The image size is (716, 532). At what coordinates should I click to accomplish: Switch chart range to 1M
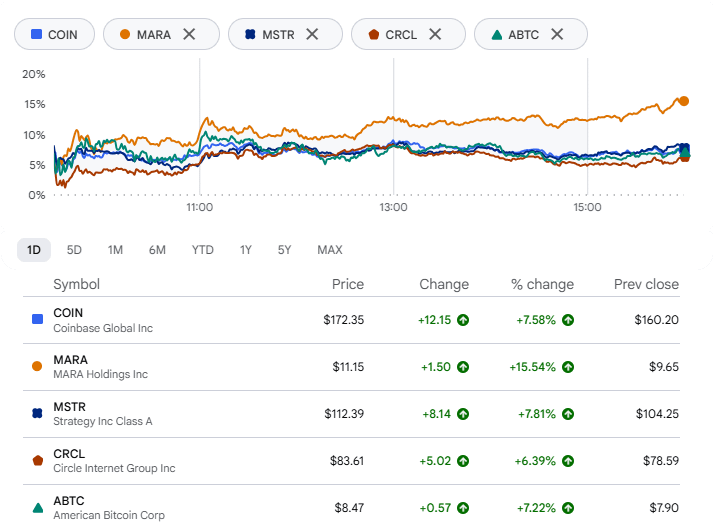pyautogui.click(x=115, y=250)
